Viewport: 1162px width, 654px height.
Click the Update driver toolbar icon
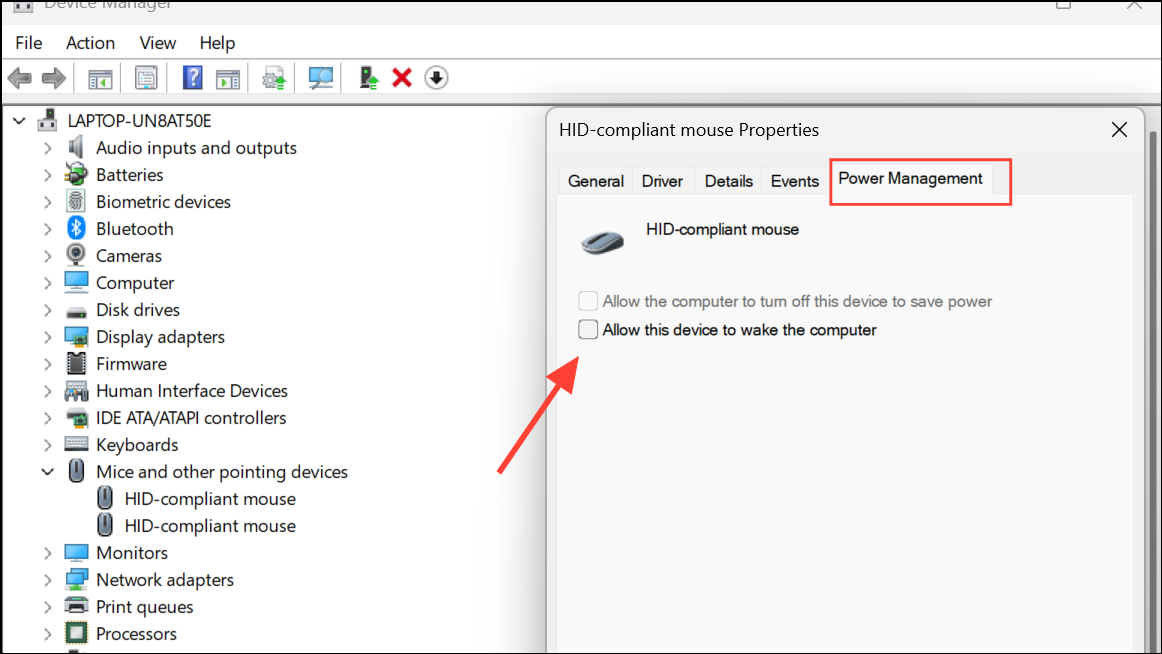click(273, 78)
